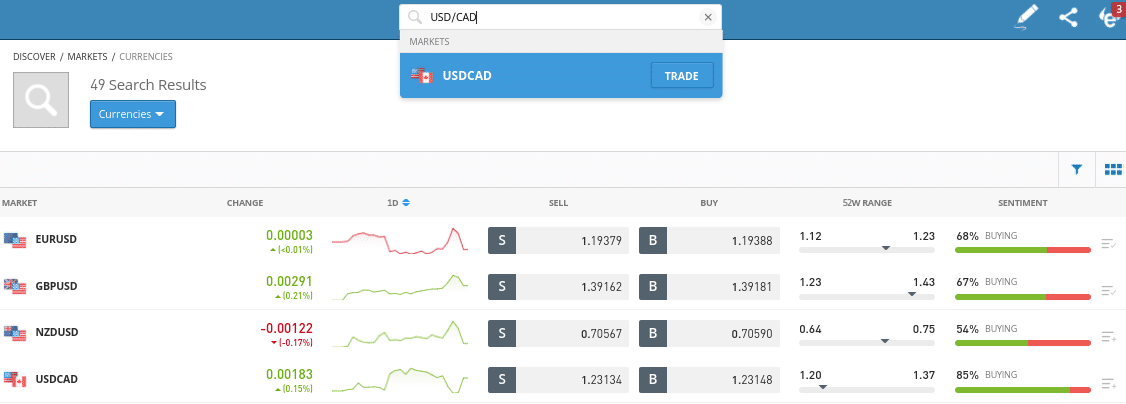Image resolution: width=1126 pixels, height=404 pixels.
Task: Click EURUSD flag icon
Action: point(15,240)
